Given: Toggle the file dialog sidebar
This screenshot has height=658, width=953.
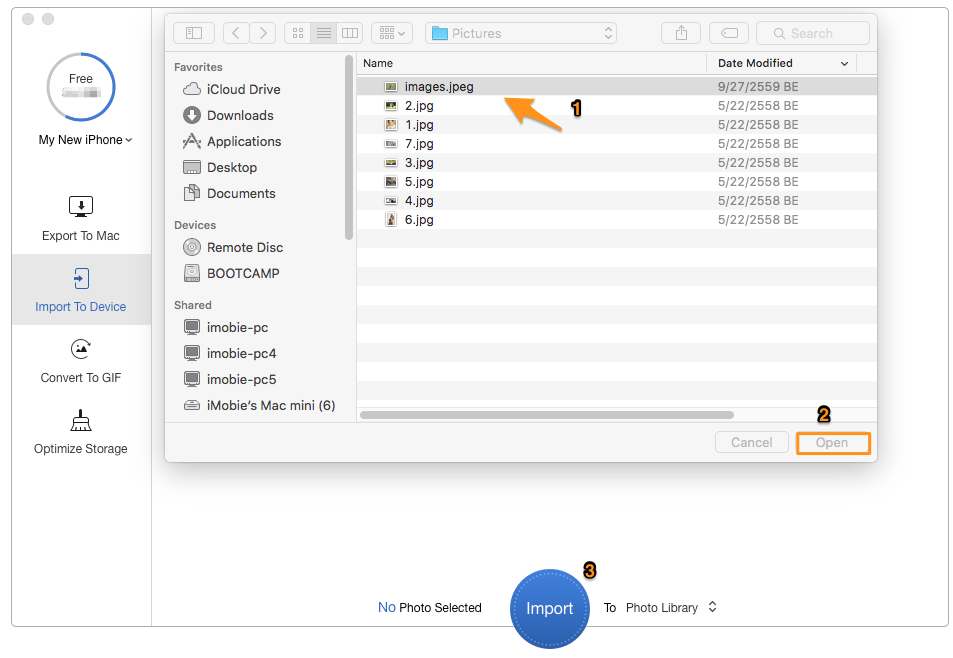Looking at the screenshot, I should point(194,33).
